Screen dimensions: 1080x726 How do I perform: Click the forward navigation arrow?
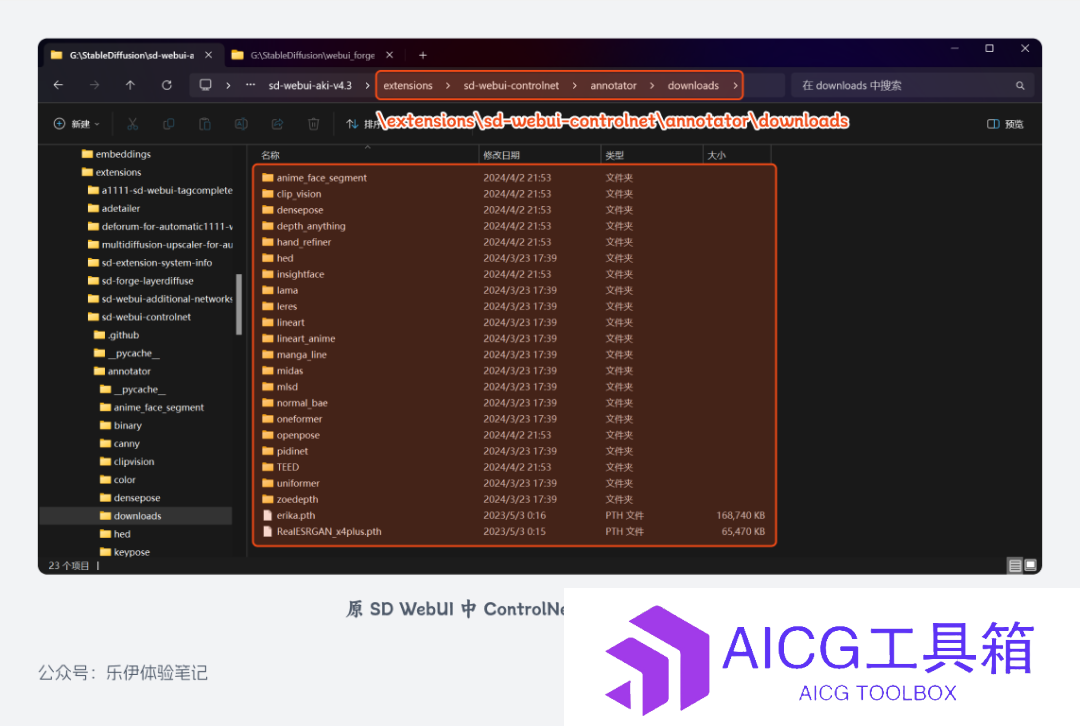94,85
